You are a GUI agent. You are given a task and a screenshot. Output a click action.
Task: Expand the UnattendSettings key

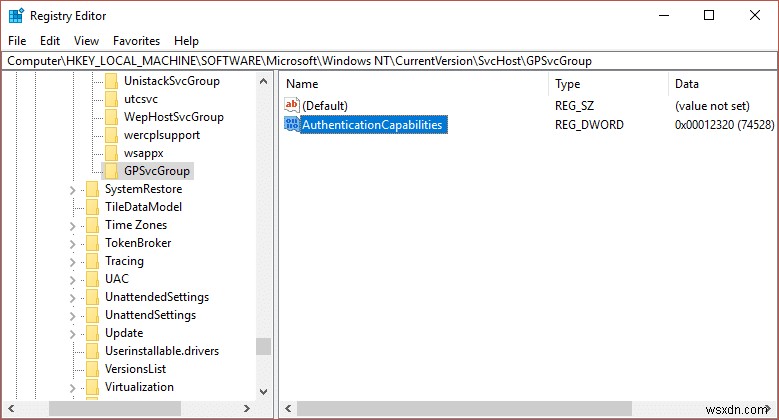coord(73,316)
